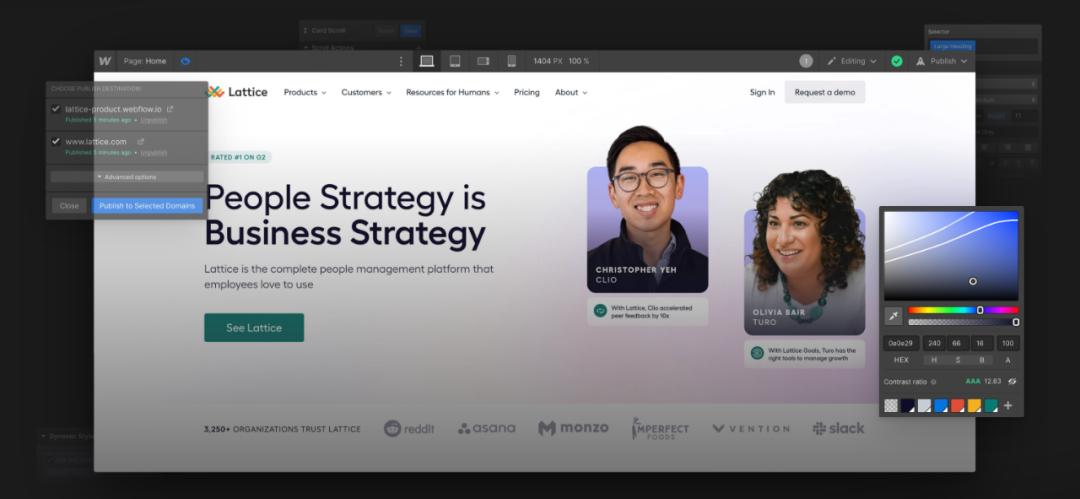
Task: Switch to mobile landscape breakpoint
Action: click(483, 61)
